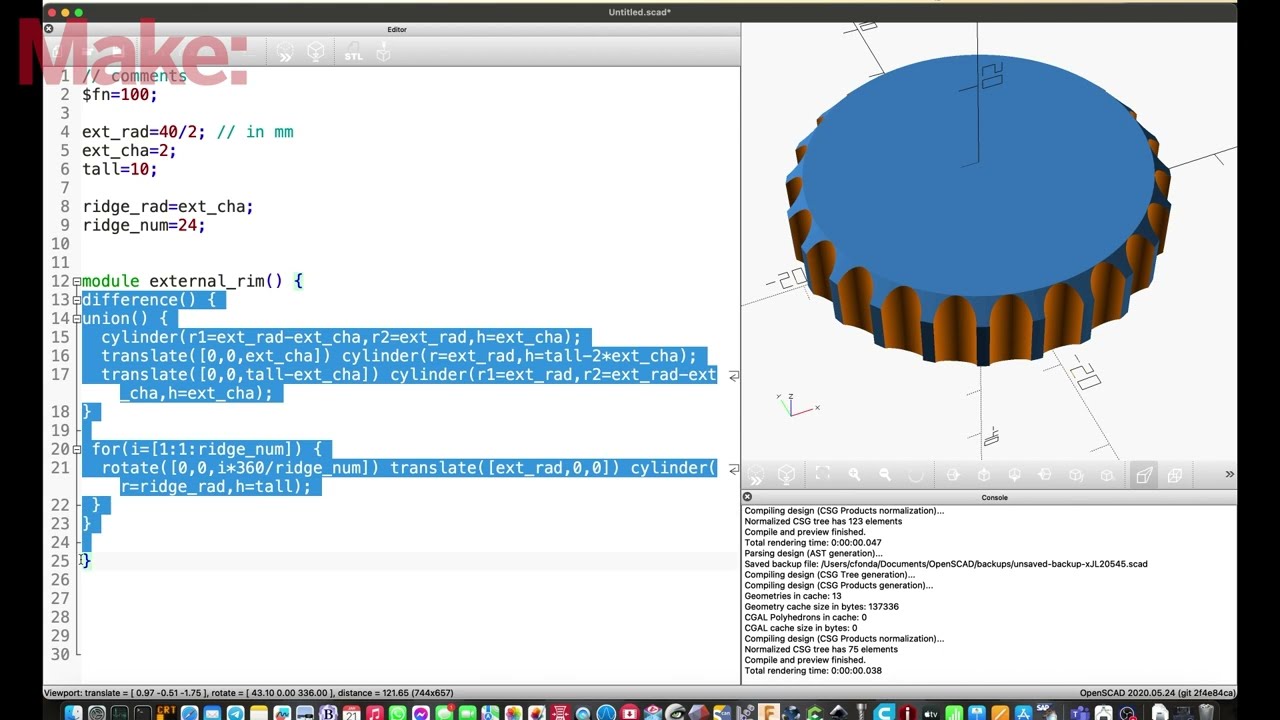This screenshot has width=1280, height=720.
Task: Show more viewport toolbar items
Action: [x=1229, y=475]
